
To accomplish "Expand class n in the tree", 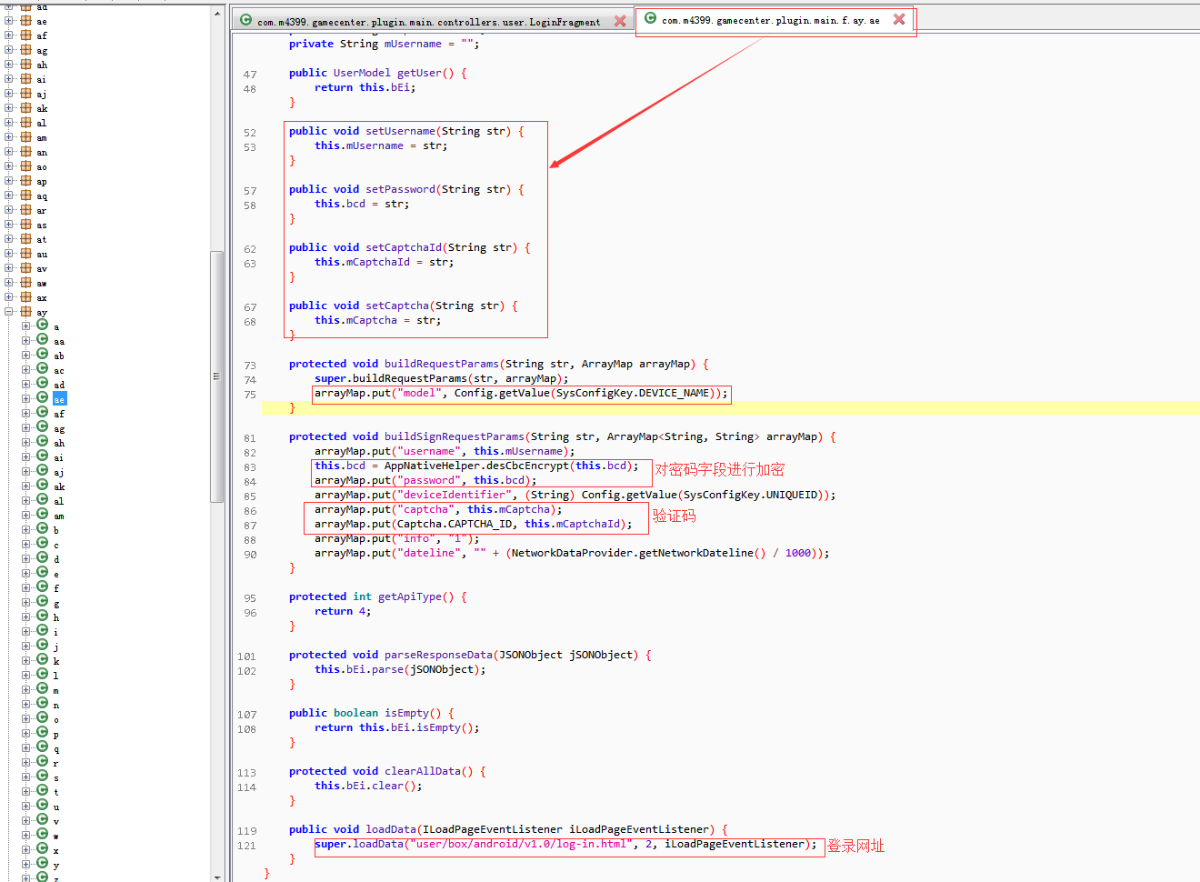I will click(26, 704).
